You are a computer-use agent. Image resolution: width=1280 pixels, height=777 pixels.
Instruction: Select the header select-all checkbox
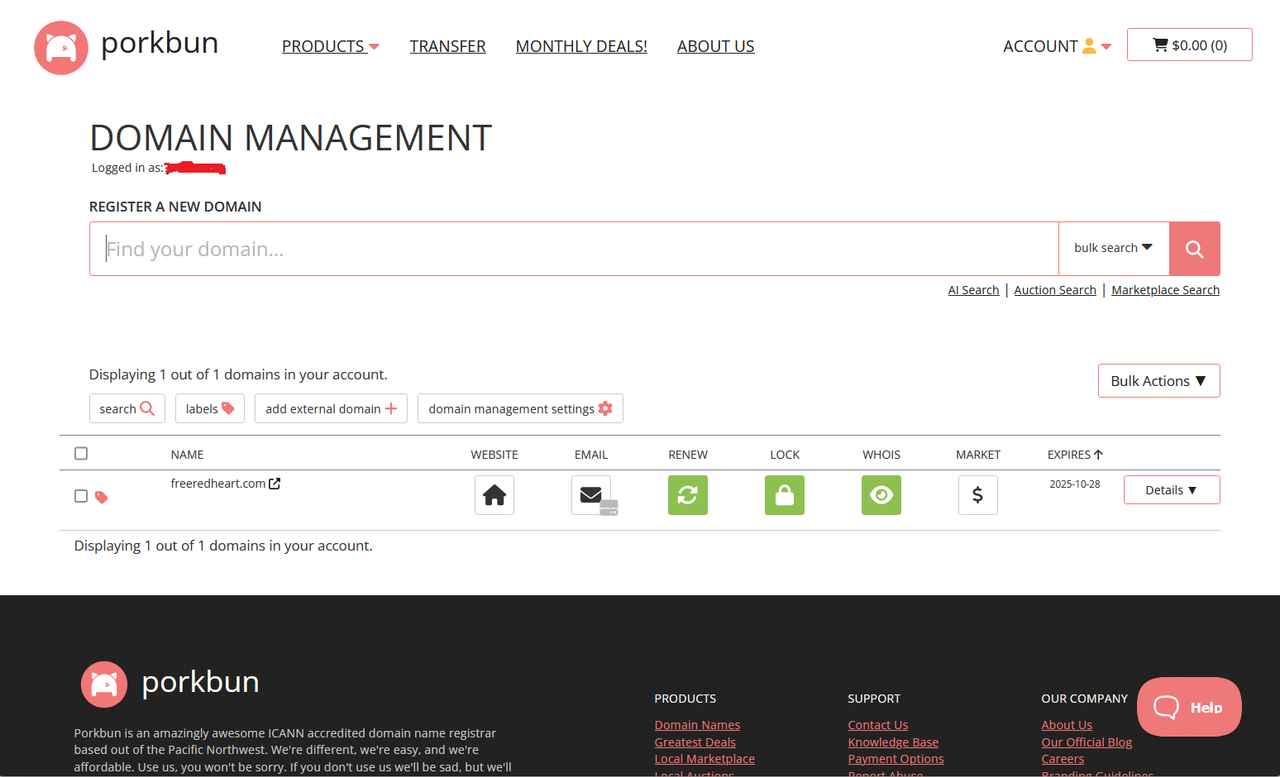click(81, 453)
